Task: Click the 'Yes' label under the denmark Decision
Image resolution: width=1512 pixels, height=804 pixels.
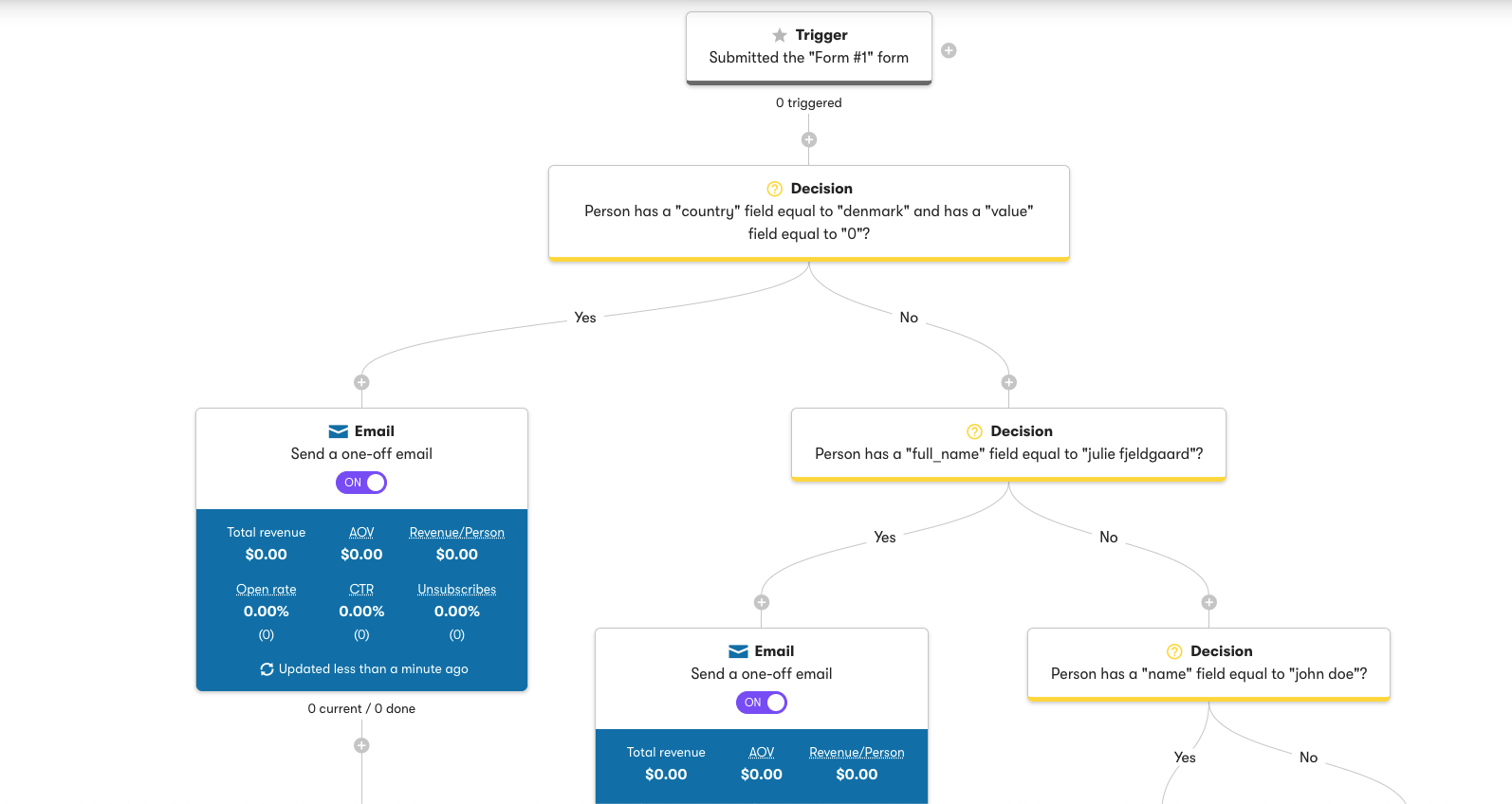Action: [x=585, y=318]
